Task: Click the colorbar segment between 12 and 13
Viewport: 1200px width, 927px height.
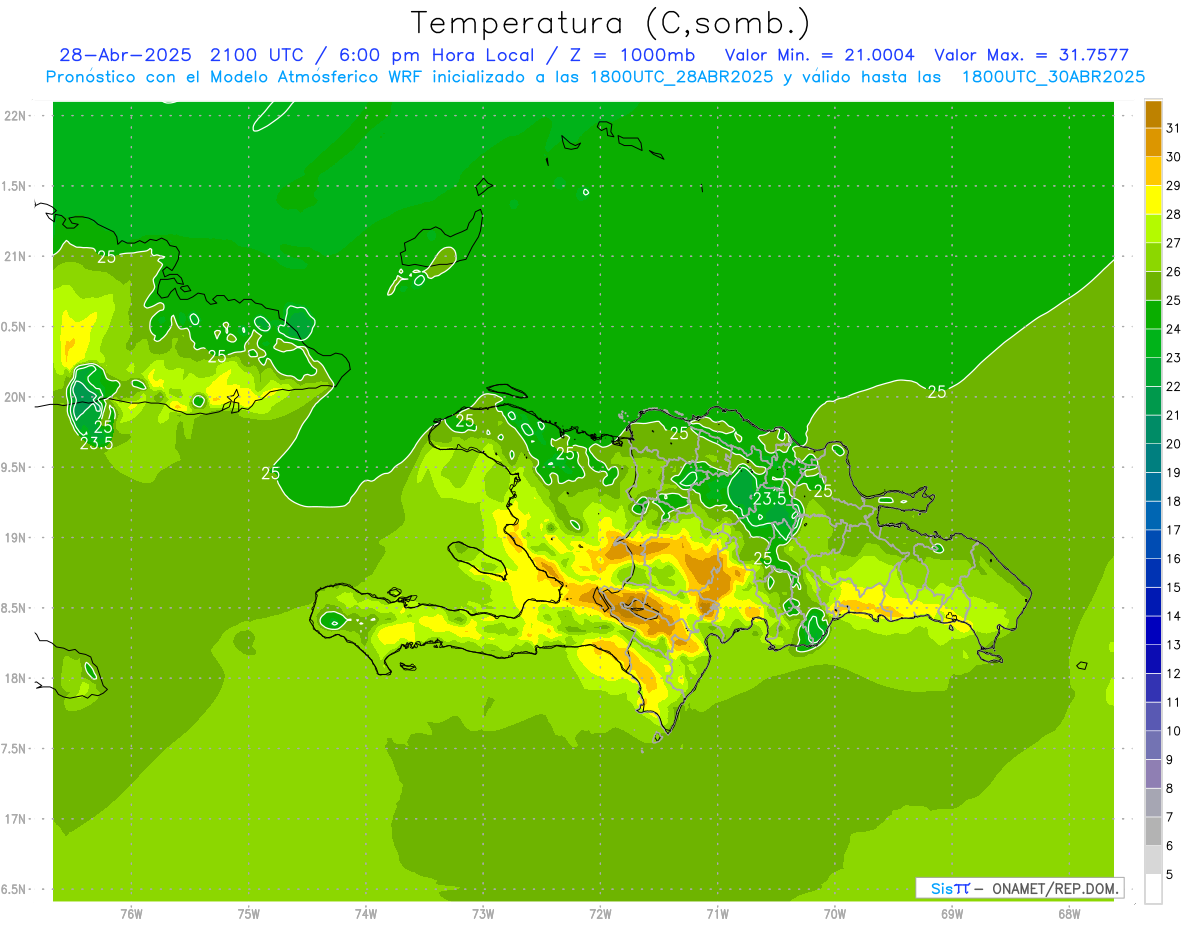Action: (1153, 660)
